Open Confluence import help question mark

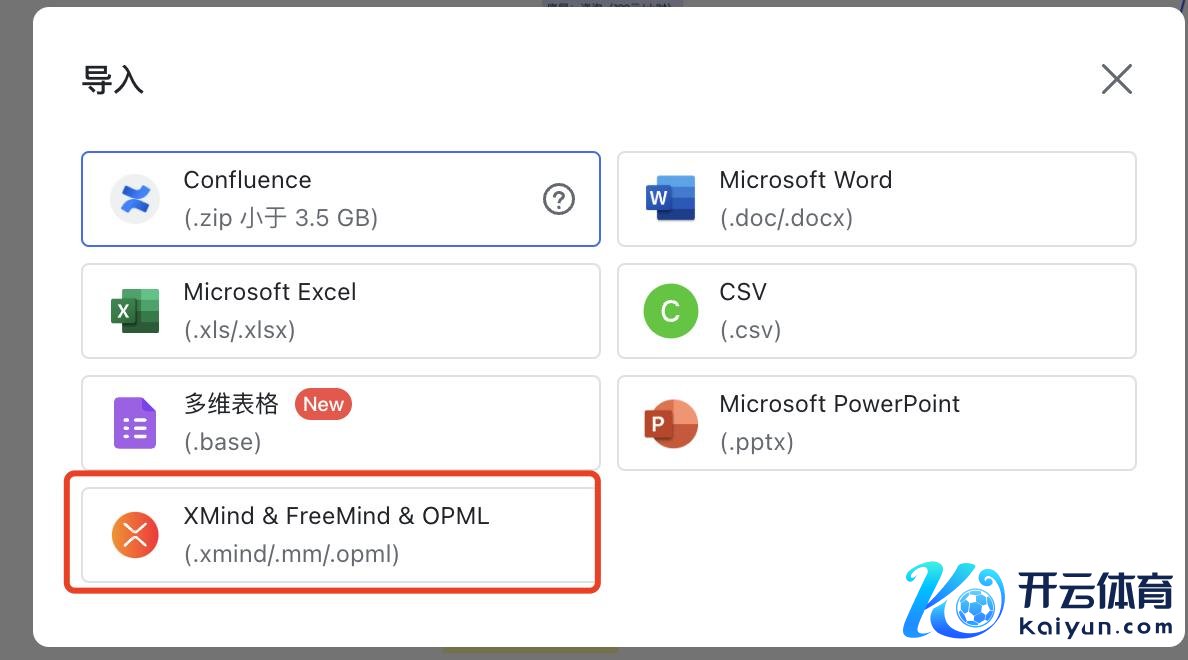[559, 200]
